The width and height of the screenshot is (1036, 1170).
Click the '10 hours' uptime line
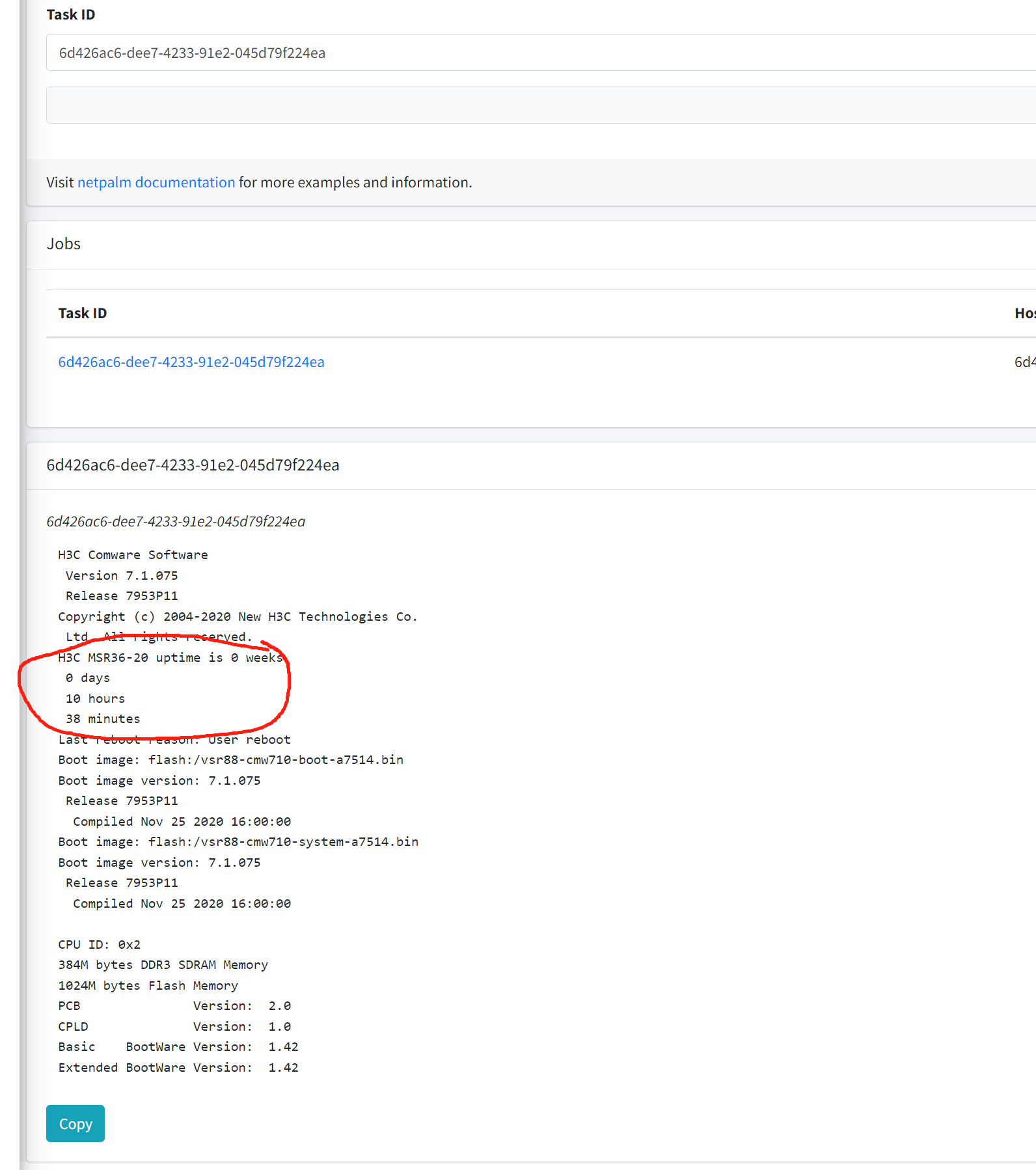click(95, 698)
